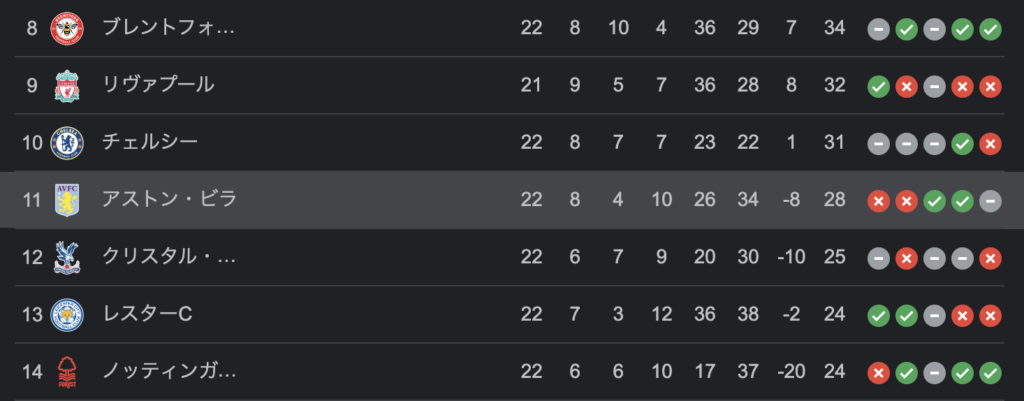
Task: Click the Brentford club crest
Action: coord(67,29)
